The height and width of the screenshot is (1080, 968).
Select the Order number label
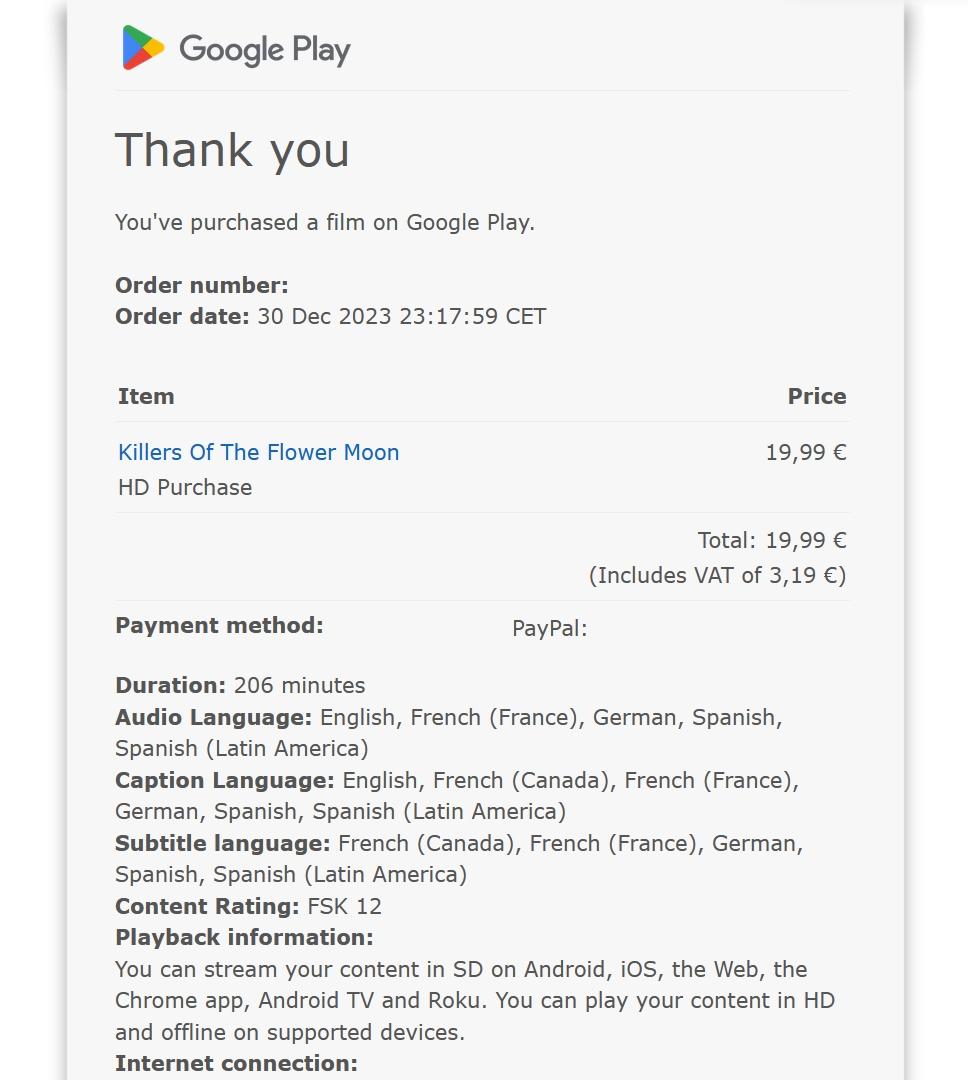[201, 285]
